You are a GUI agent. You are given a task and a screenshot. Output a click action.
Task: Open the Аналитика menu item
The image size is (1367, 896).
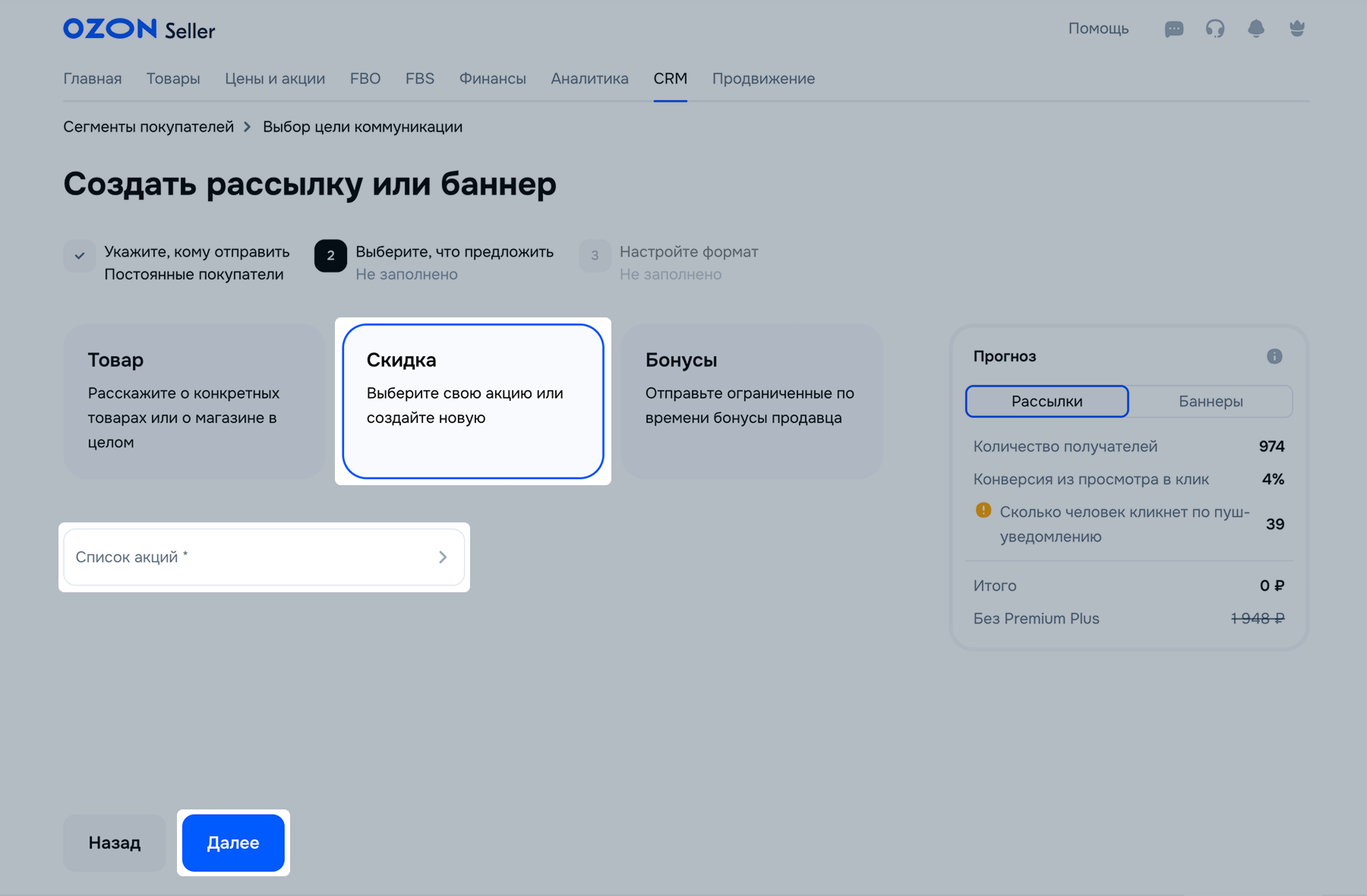click(x=589, y=79)
